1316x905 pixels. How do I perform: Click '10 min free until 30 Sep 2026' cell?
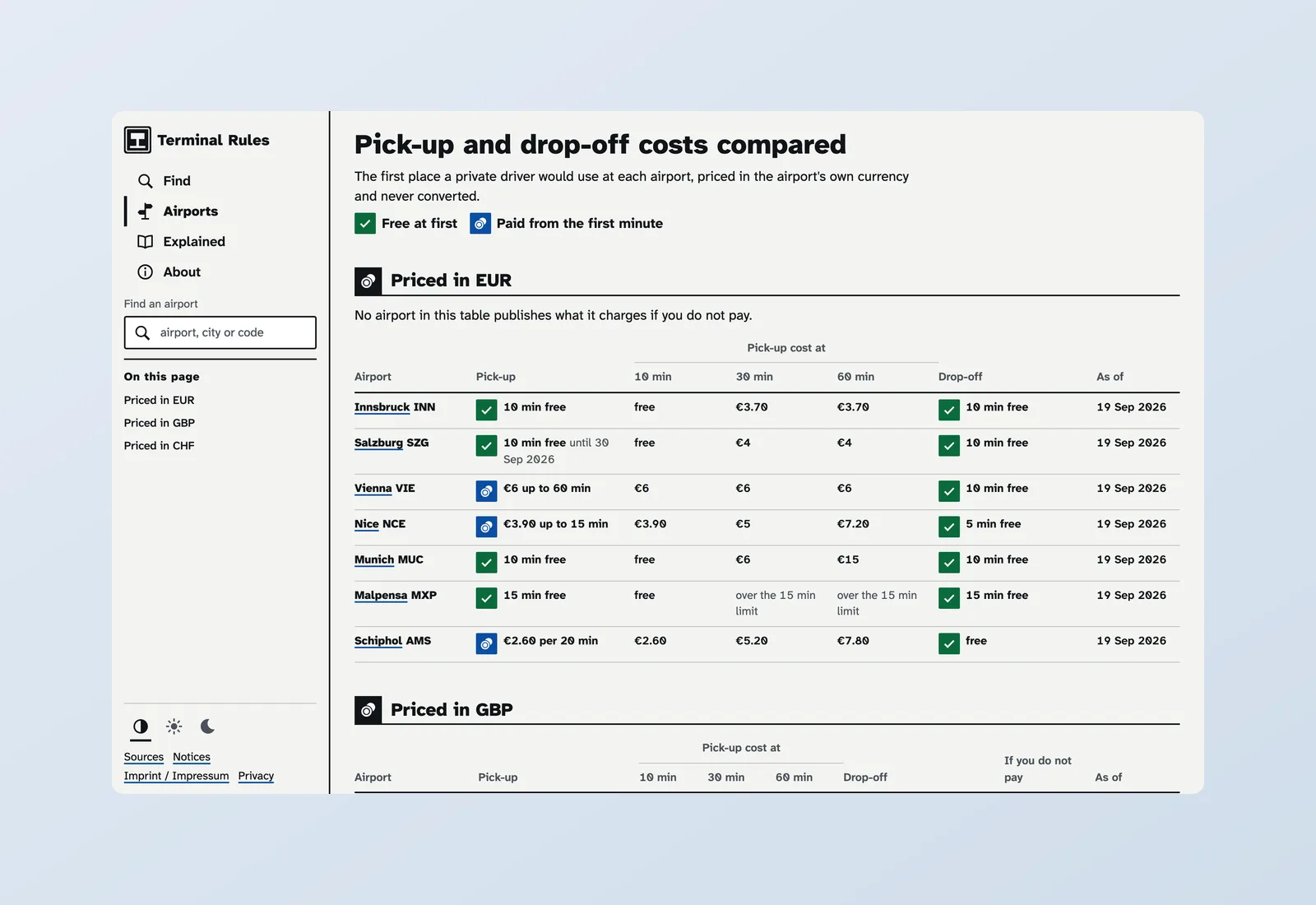point(558,451)
